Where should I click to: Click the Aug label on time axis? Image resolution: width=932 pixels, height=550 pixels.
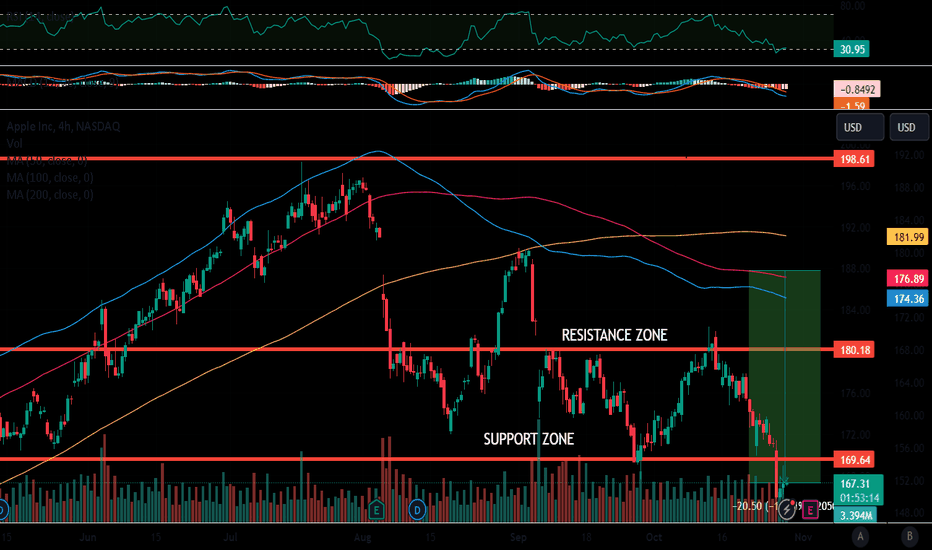pos(362,537)
